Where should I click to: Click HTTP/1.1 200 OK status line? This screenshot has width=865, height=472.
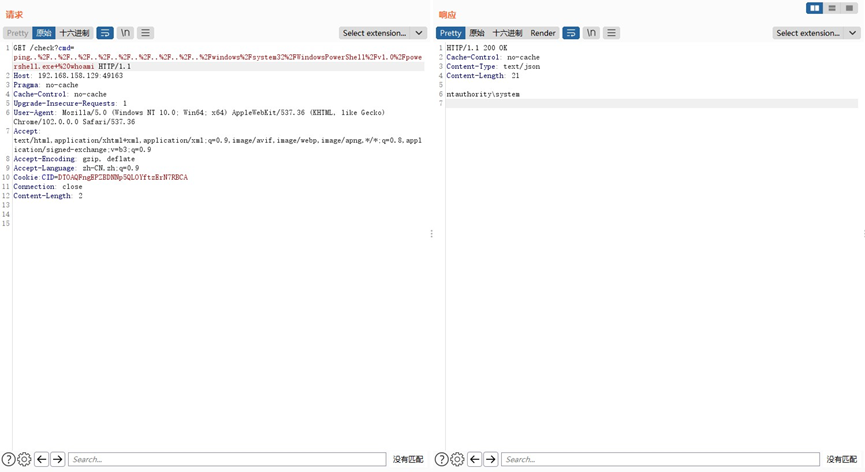(x=477, y=48)
